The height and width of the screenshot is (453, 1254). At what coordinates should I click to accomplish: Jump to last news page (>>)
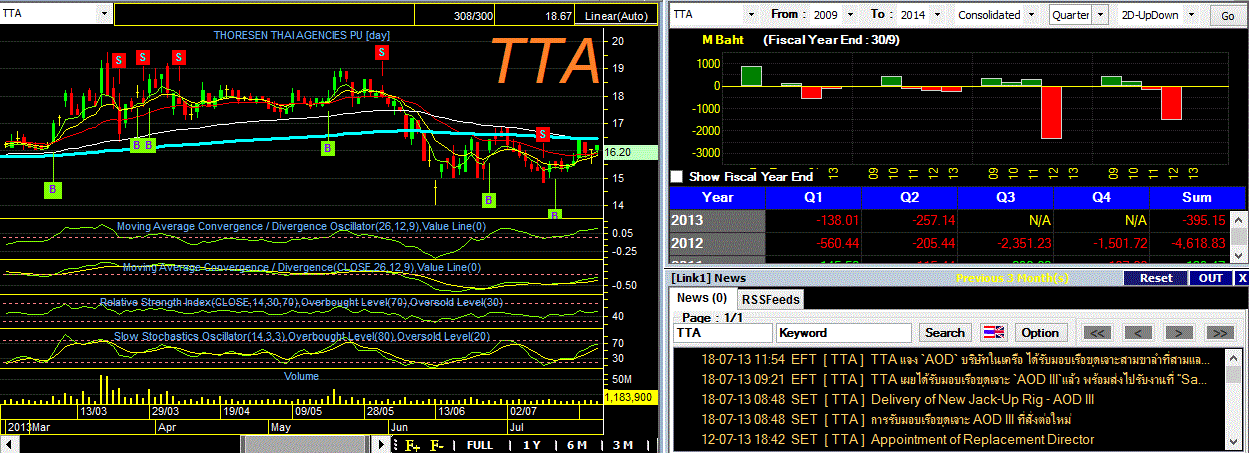coord(1219,333)
